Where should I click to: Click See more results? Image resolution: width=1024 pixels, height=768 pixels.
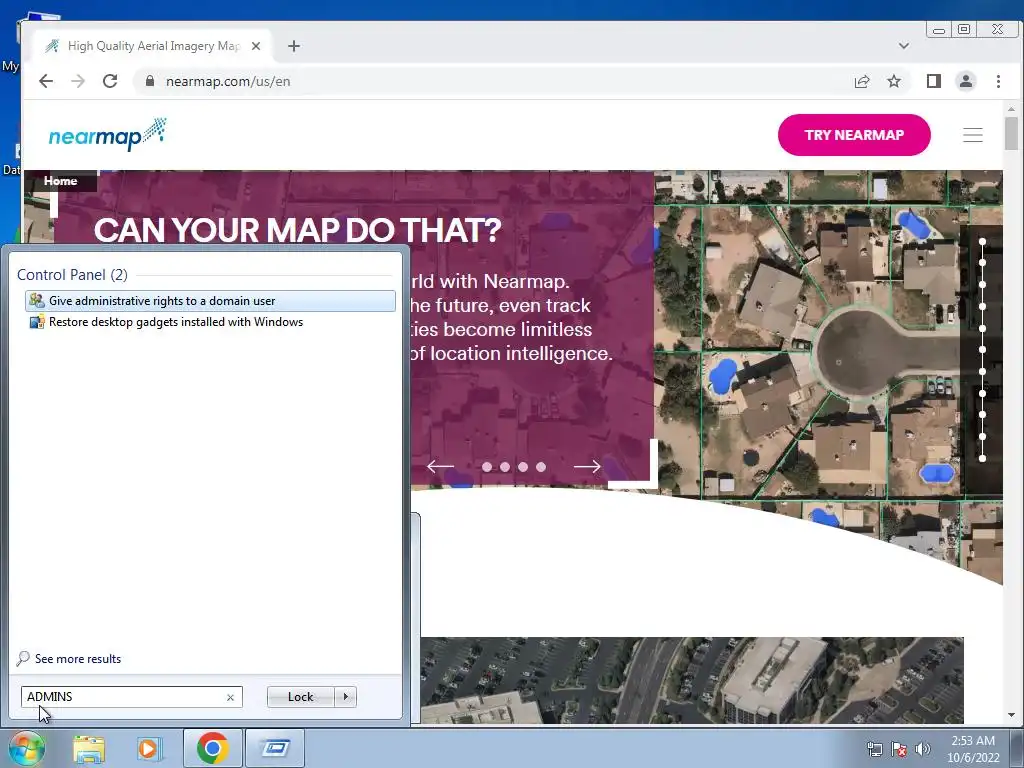point(78,659)
